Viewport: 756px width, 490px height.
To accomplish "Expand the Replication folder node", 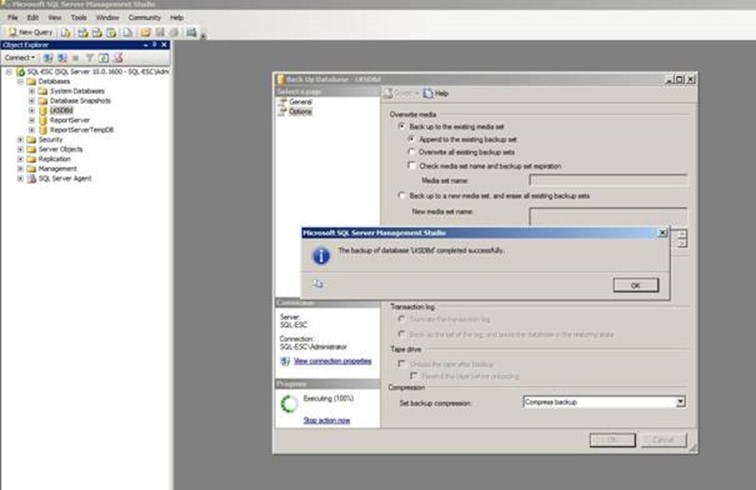I will click(20, 159).
